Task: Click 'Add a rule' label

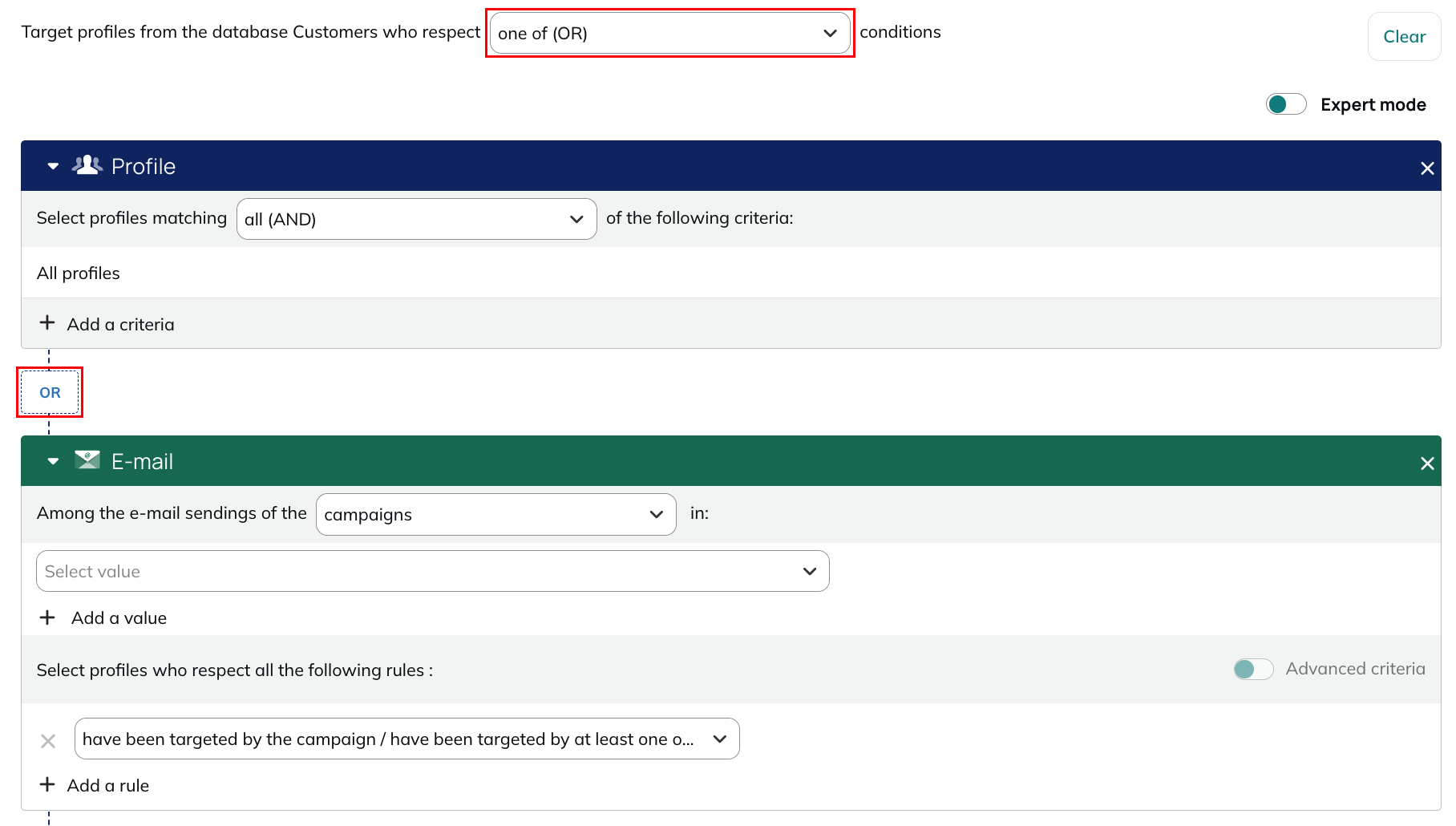Action: pos(108,786)
